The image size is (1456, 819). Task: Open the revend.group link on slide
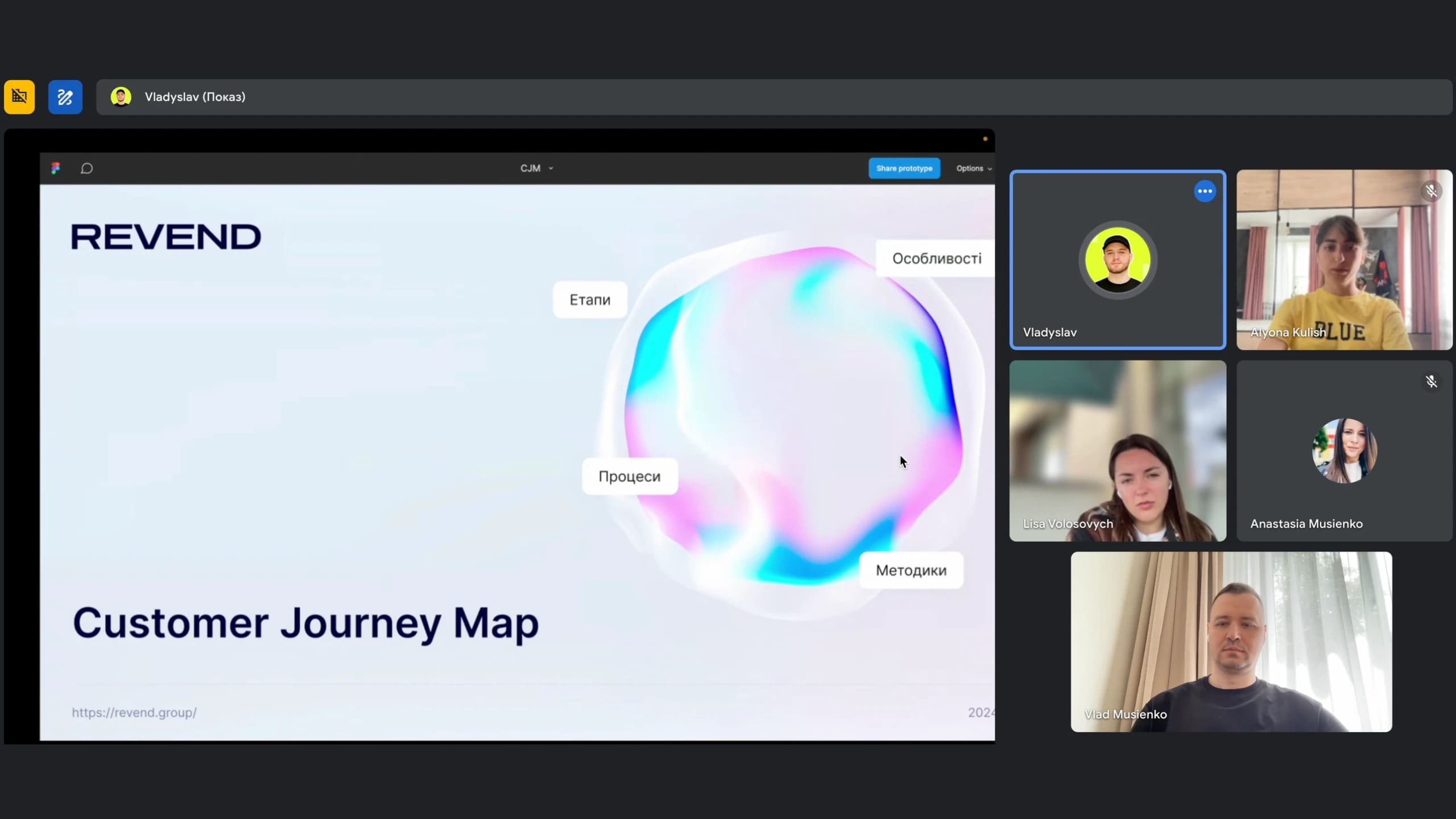coord(134,713)
